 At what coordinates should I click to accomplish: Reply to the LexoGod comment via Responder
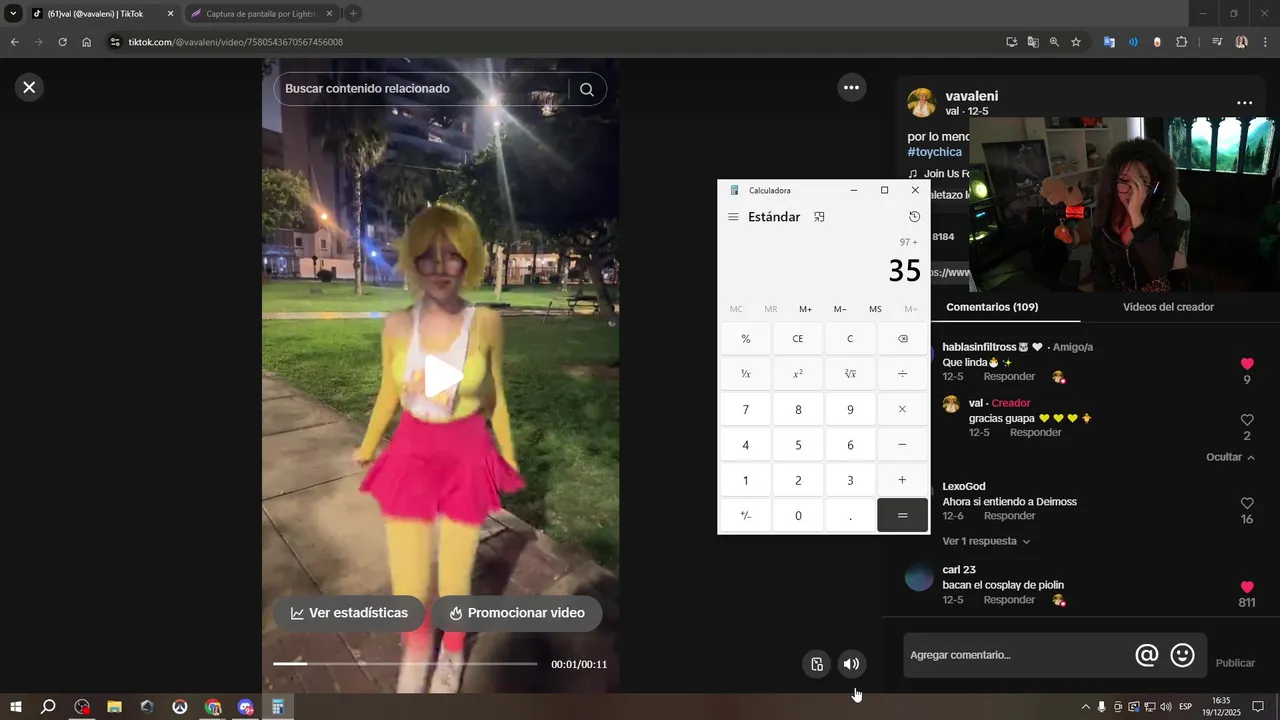[x=1009, y=516]
